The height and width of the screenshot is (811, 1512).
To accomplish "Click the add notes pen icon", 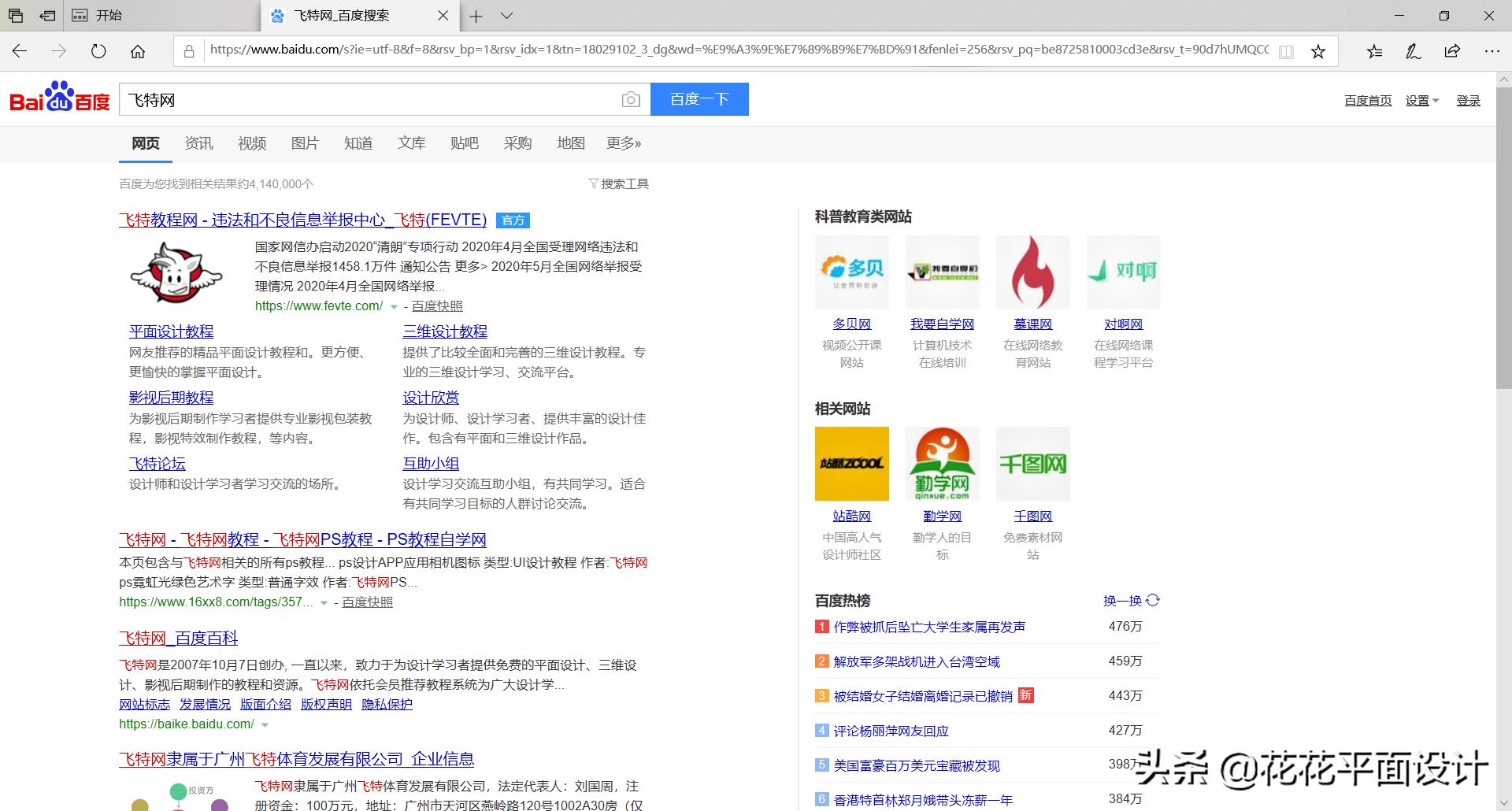I will tap(1414, 51).
